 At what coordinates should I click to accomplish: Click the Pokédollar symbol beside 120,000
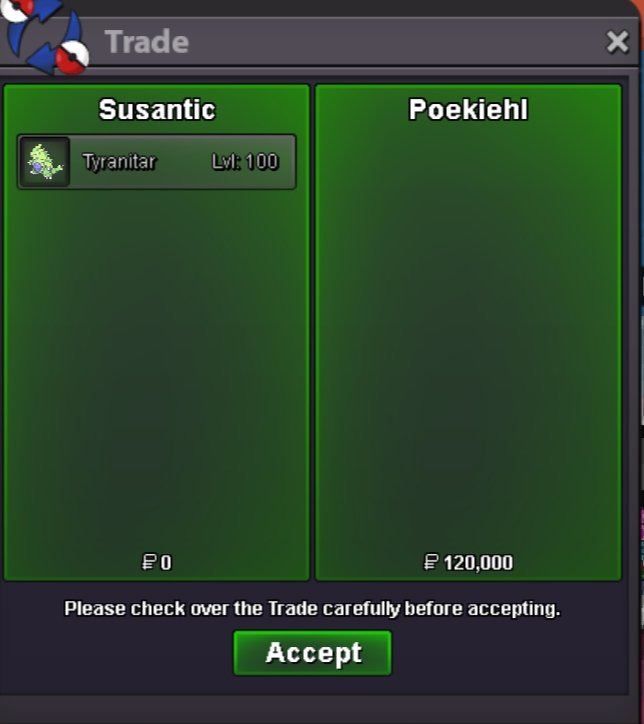click(x=431, y=563)
